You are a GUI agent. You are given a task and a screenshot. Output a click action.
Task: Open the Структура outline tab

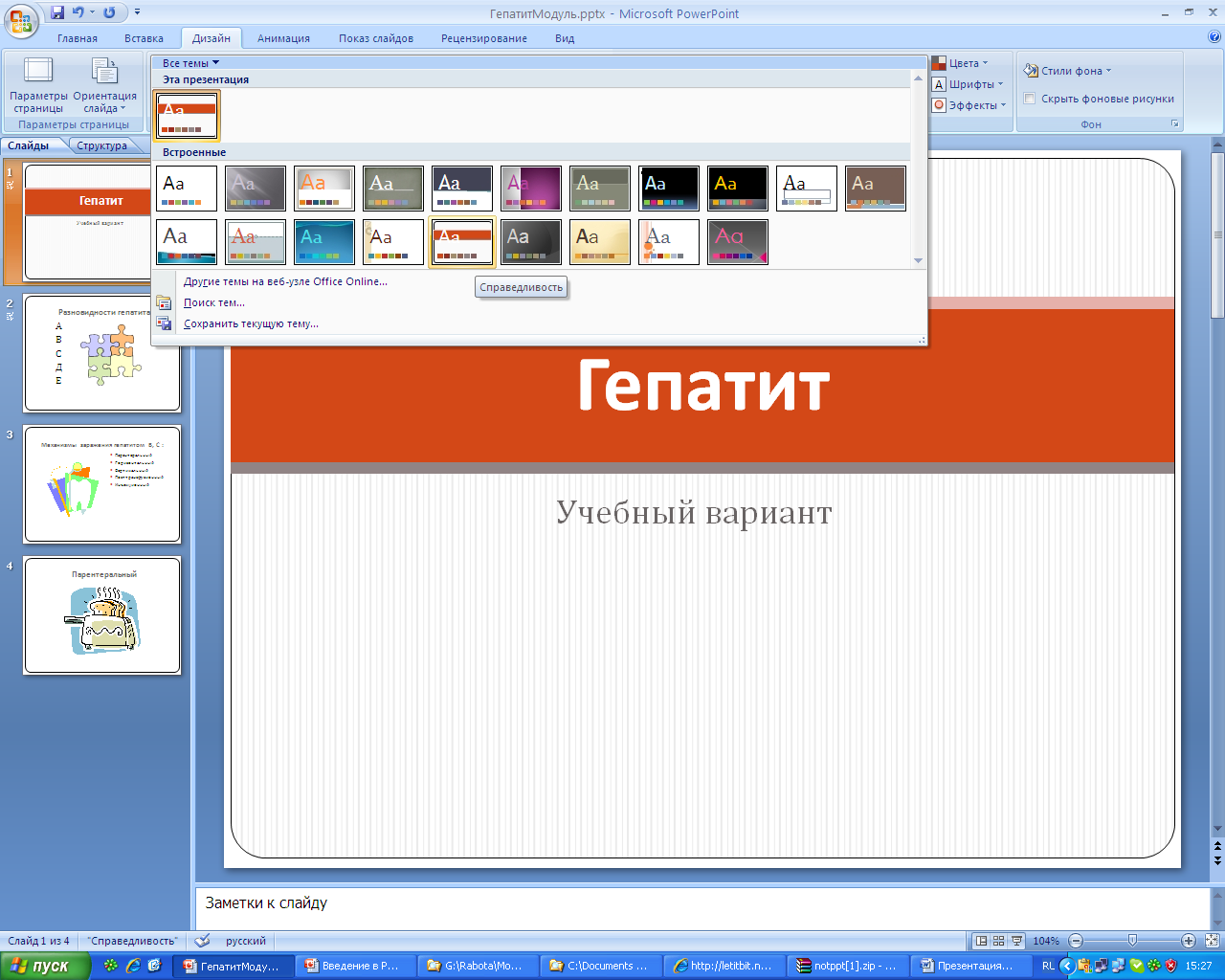[x=101, y=145]
